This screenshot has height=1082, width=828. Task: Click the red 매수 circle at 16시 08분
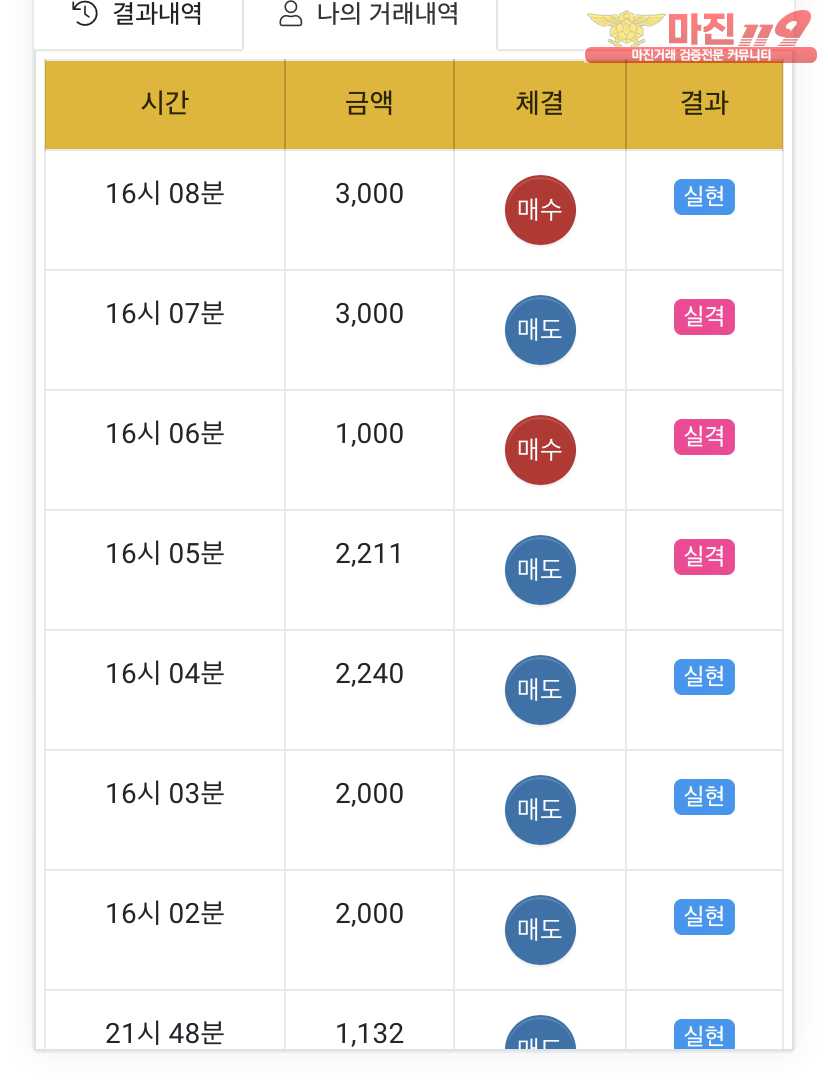click(540, 210)
